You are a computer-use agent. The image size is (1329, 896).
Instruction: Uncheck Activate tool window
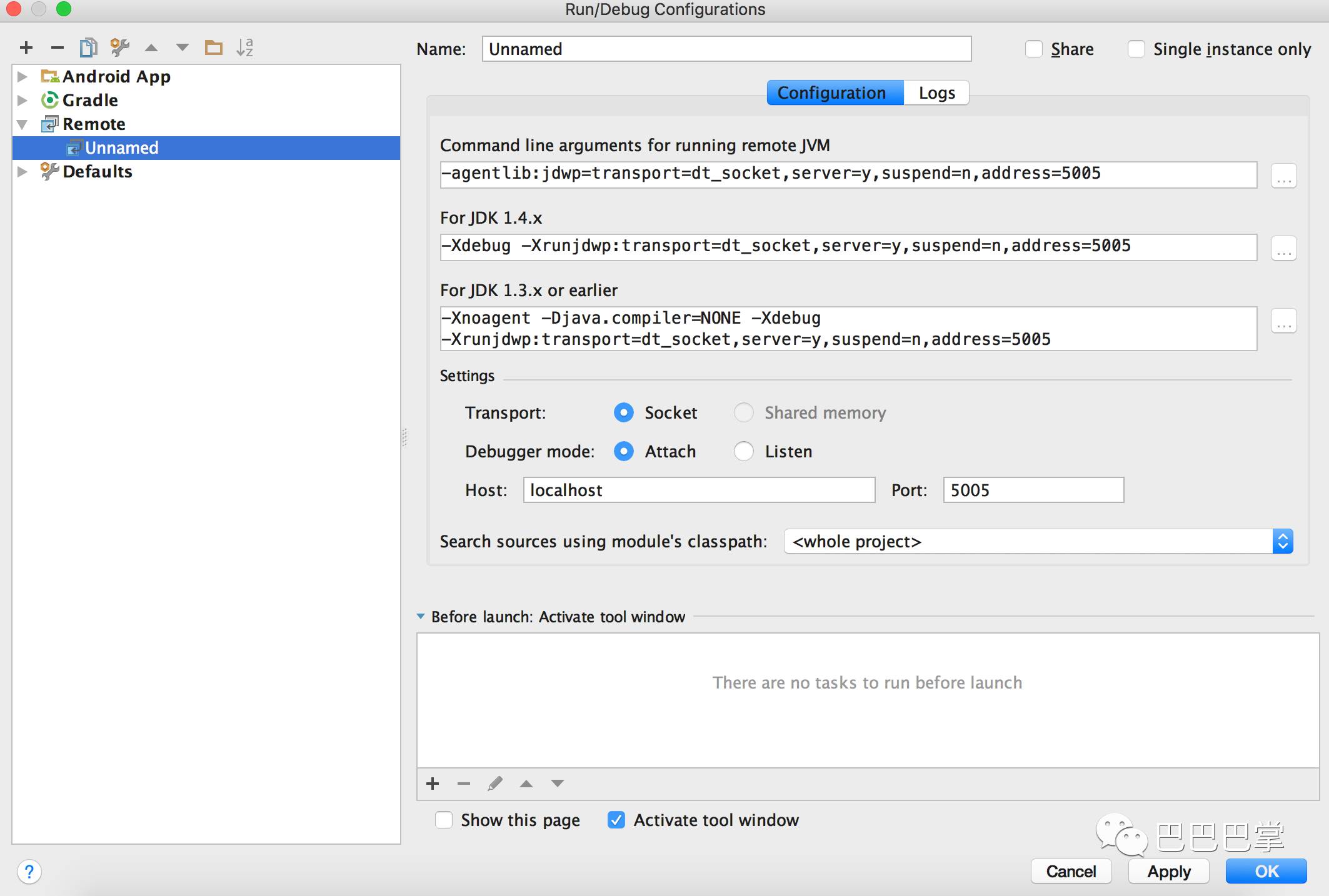616,820
